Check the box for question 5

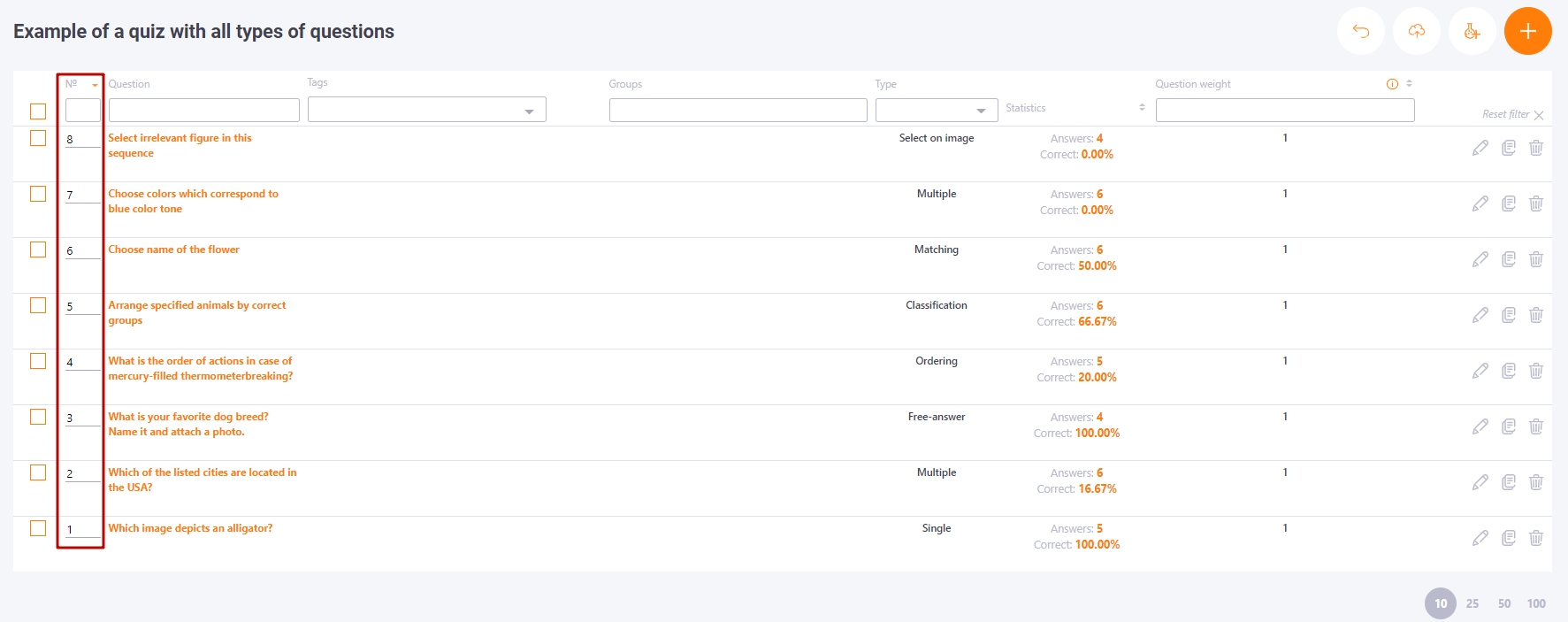click(38, 305)
